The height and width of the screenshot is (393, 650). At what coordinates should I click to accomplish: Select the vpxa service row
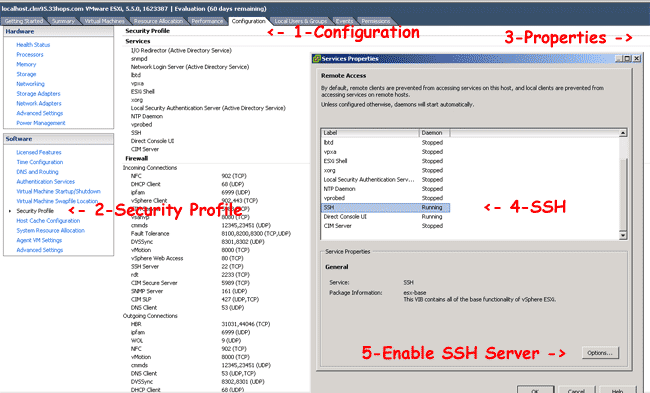coord(386,152)
